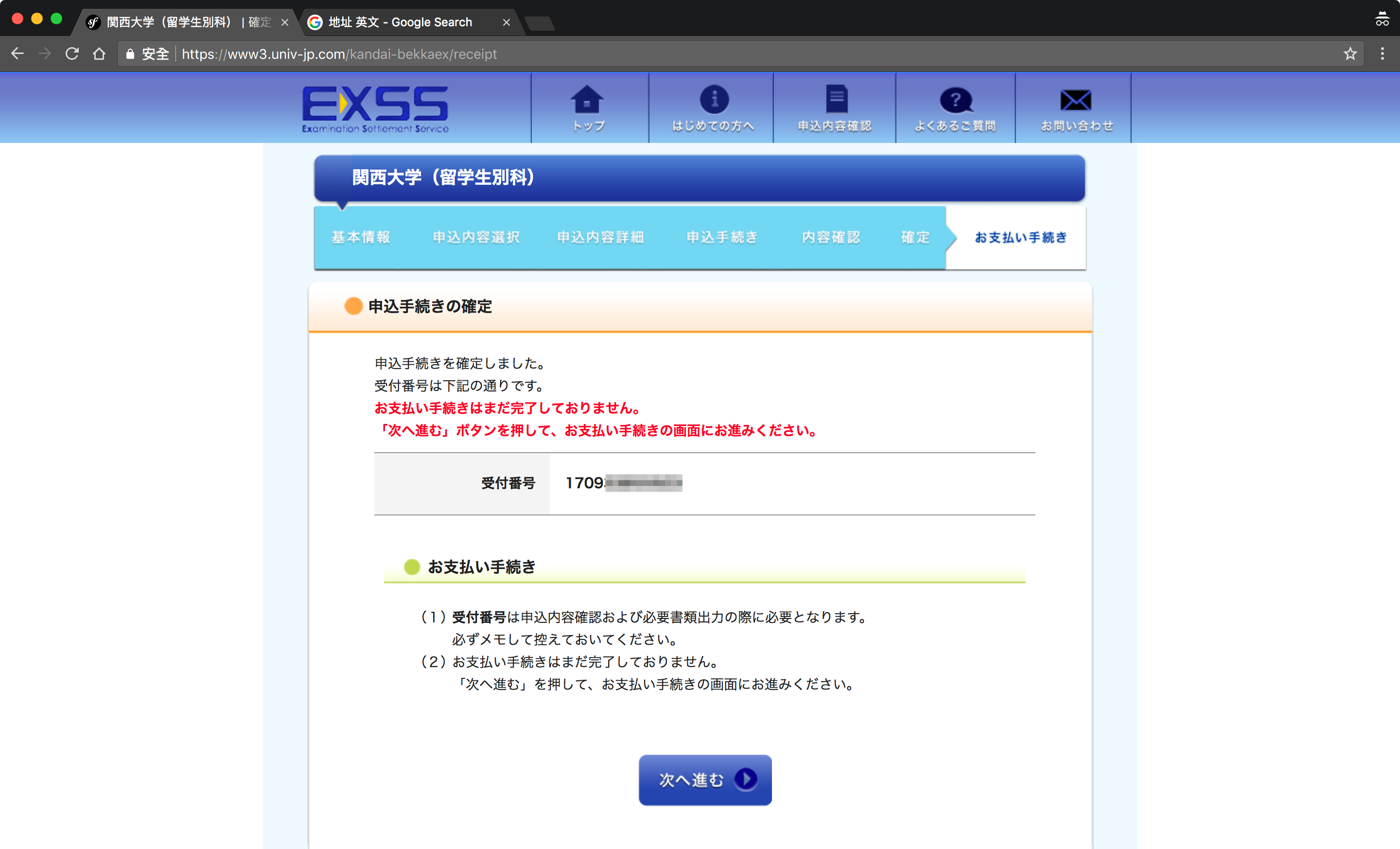The image size is (1400, 849).
Task: Click the 内容確認 step in the progress bar
Action: click(831, 238)
